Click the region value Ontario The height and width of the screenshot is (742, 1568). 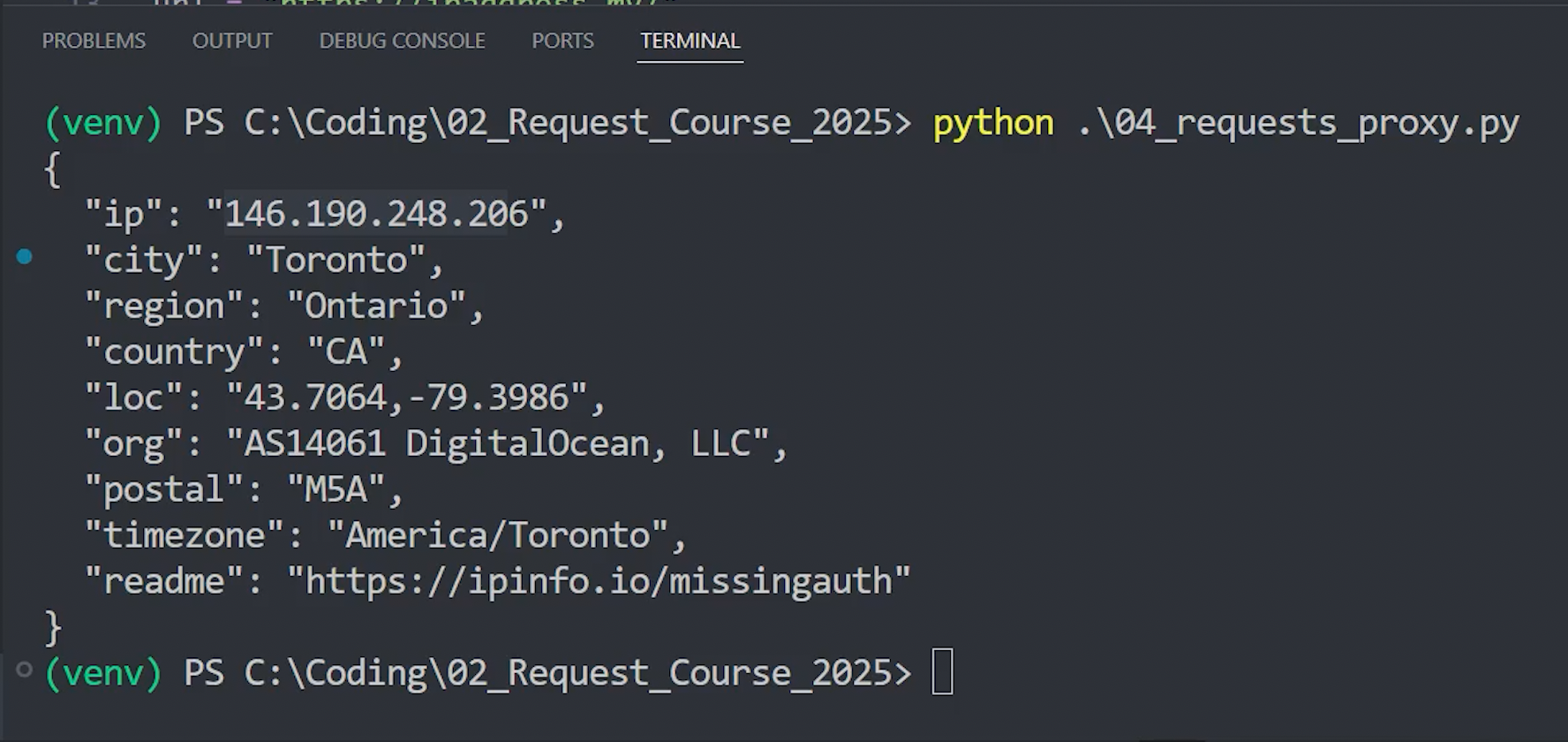click(380, 305)
